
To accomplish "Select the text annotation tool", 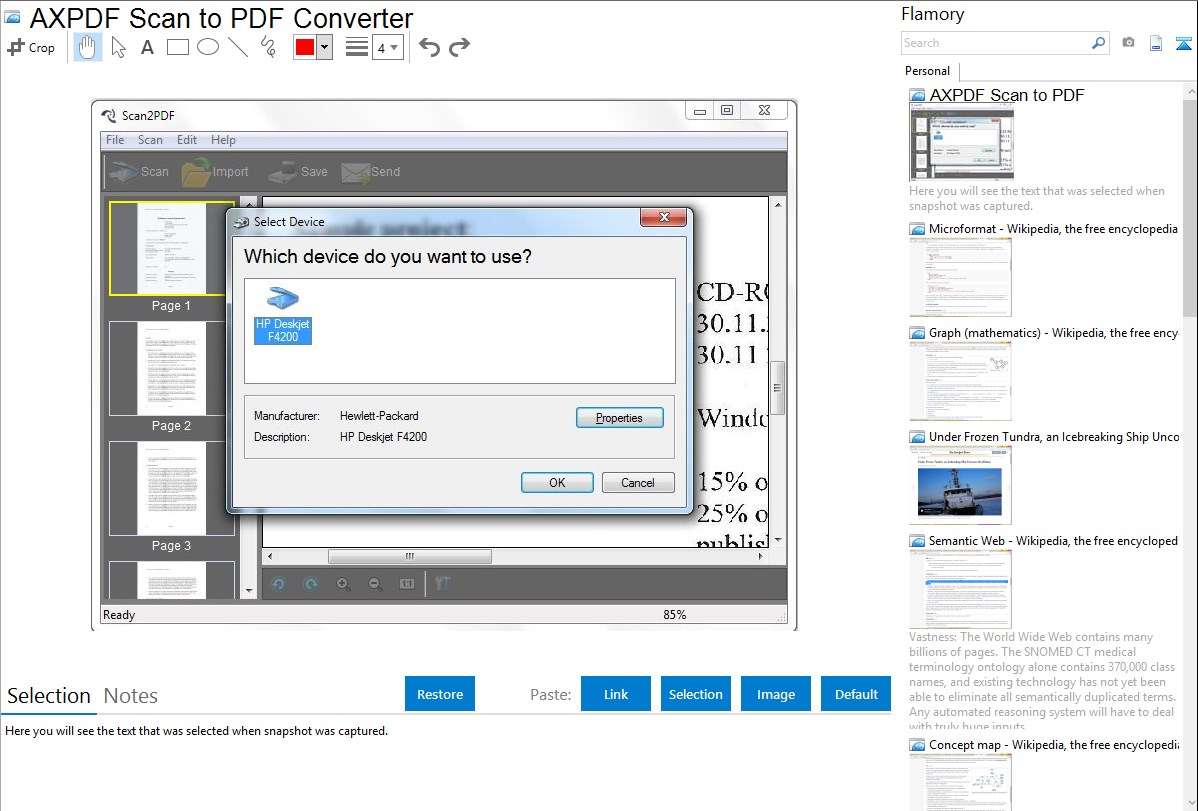I will (147, 47).
